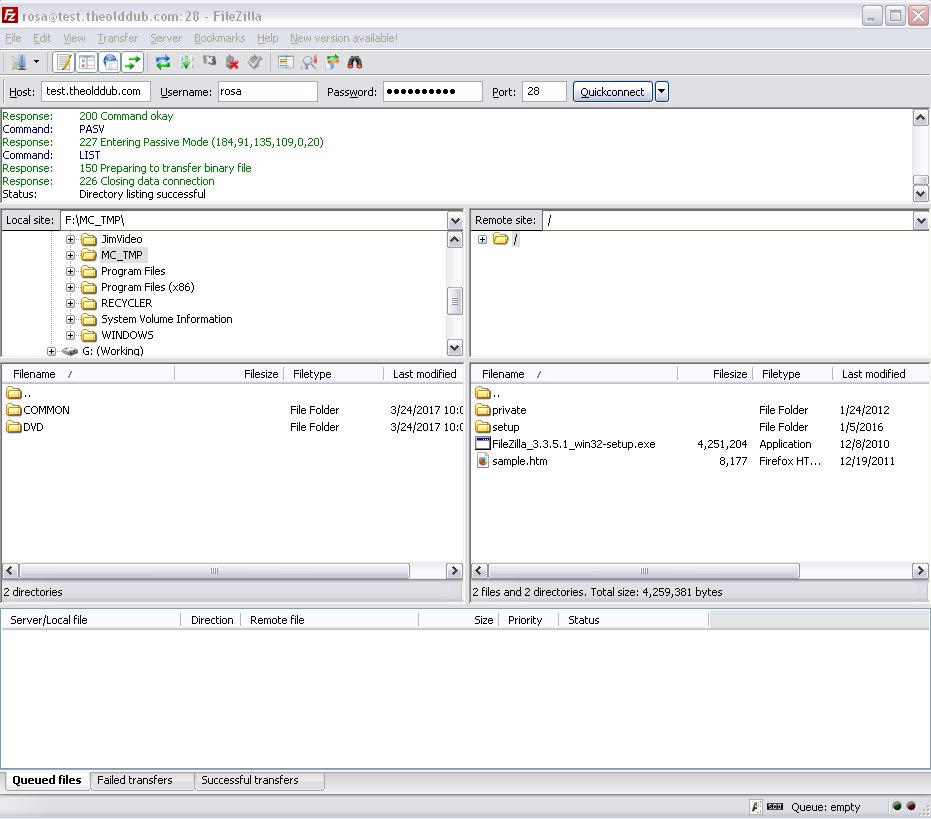Click the binoculars search remote files icon
The width and height of the screenshot is (931, 819).
coord(354,62)
